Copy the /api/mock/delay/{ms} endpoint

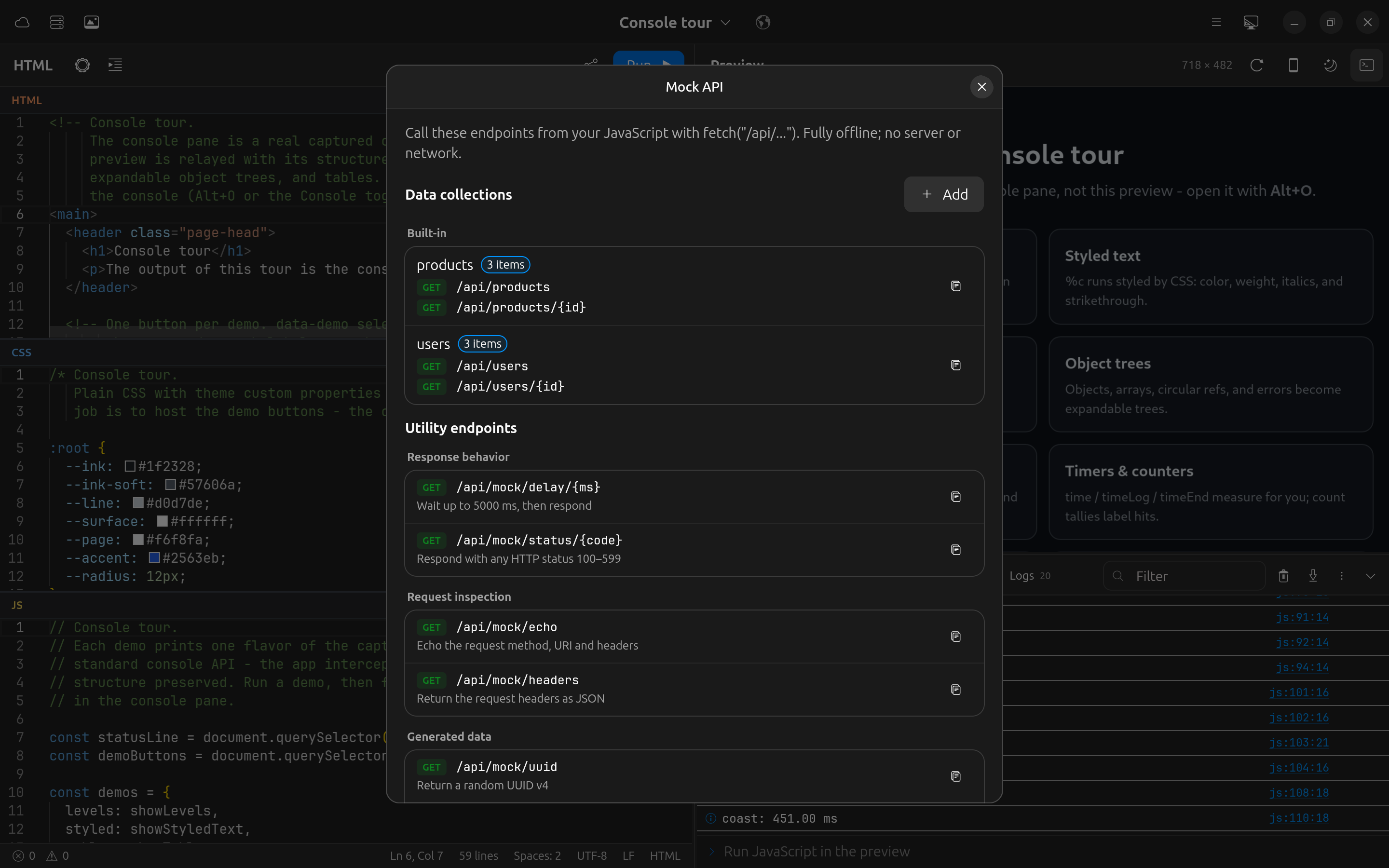click(x=955, y=497)
